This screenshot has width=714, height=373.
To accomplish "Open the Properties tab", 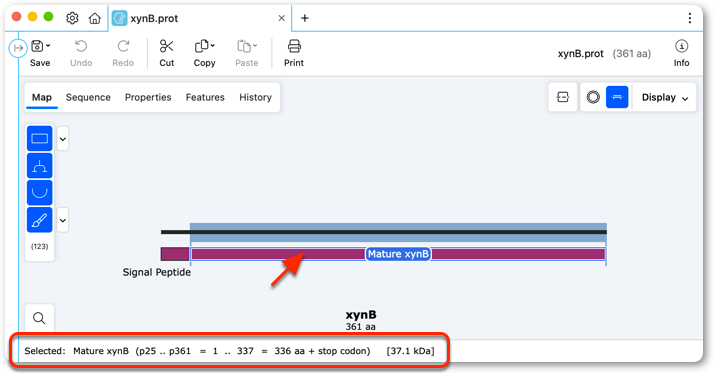I will pos(148,97).
